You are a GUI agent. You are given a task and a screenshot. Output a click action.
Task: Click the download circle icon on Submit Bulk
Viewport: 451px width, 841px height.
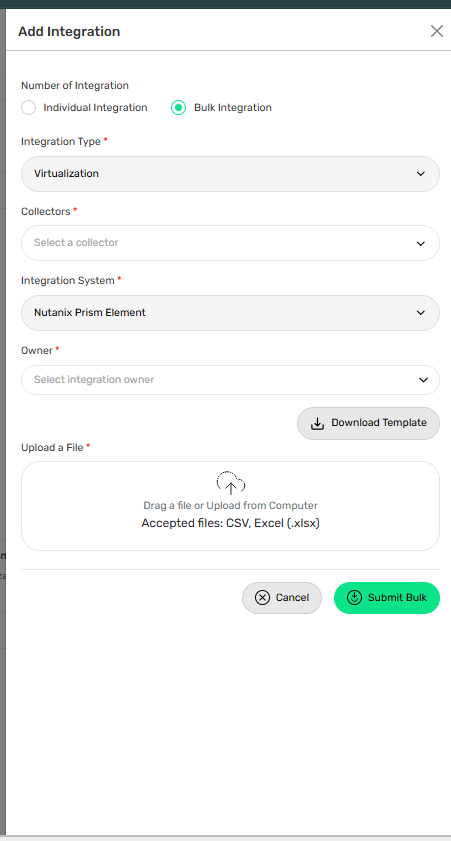354,597
